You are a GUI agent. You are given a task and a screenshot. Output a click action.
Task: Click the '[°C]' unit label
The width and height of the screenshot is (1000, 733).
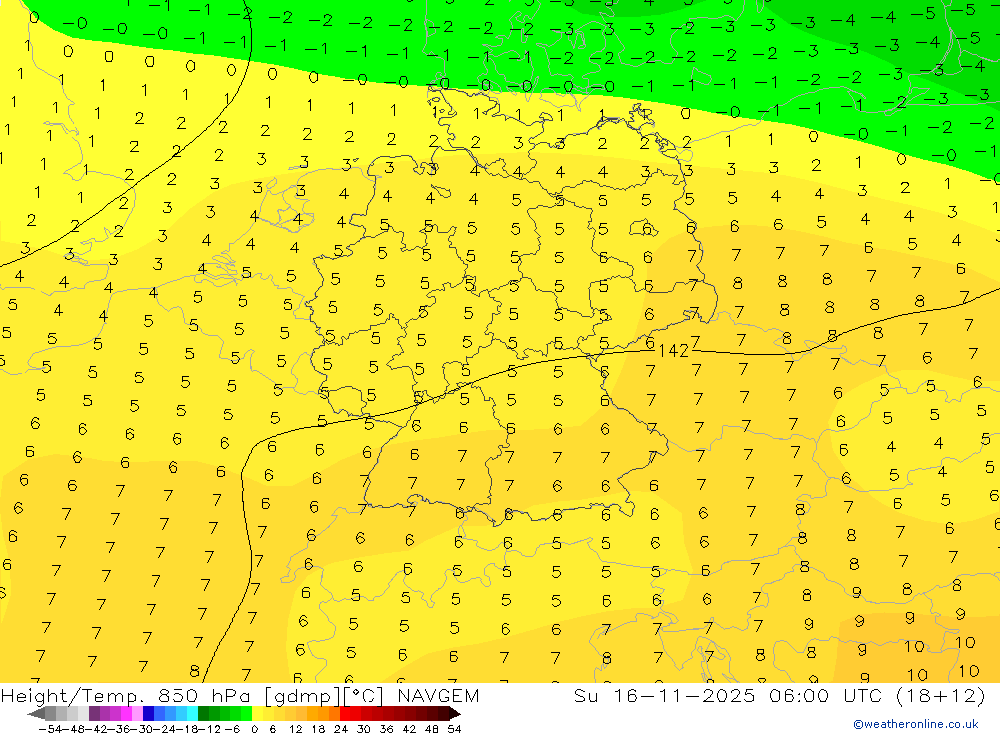tap(364, 696)
